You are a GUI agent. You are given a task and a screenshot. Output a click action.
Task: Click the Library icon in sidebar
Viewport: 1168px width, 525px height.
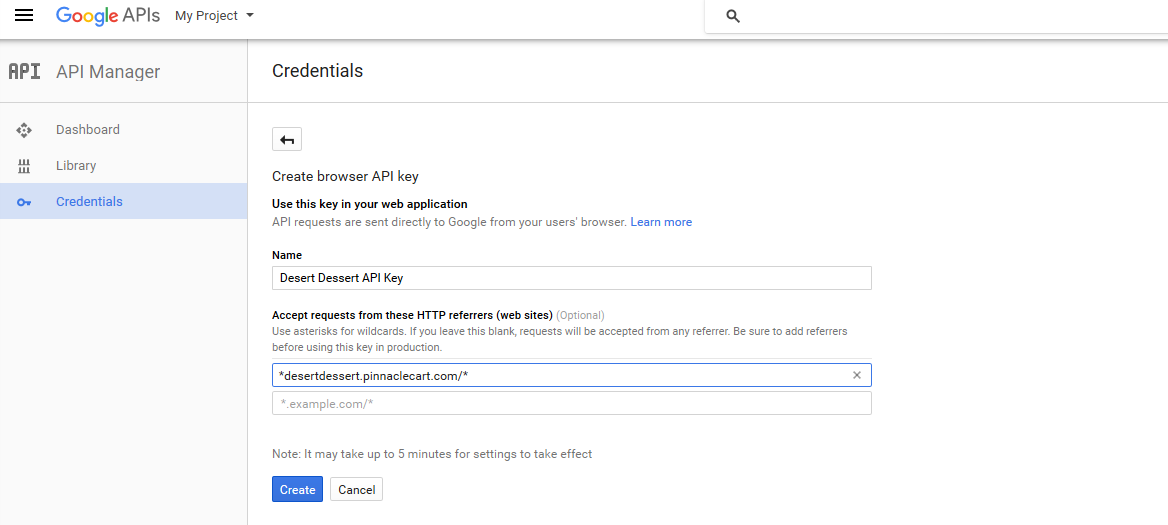pyautogui.click(x=24, y=166)
